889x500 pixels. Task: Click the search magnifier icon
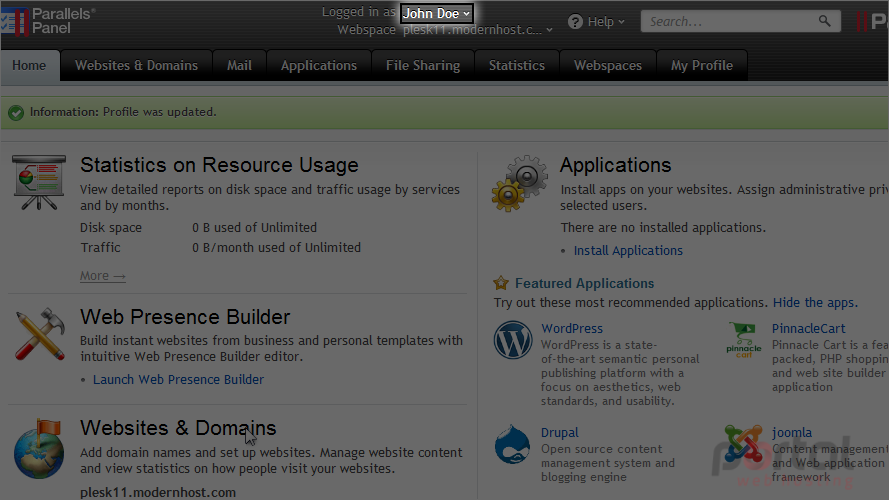824,21
